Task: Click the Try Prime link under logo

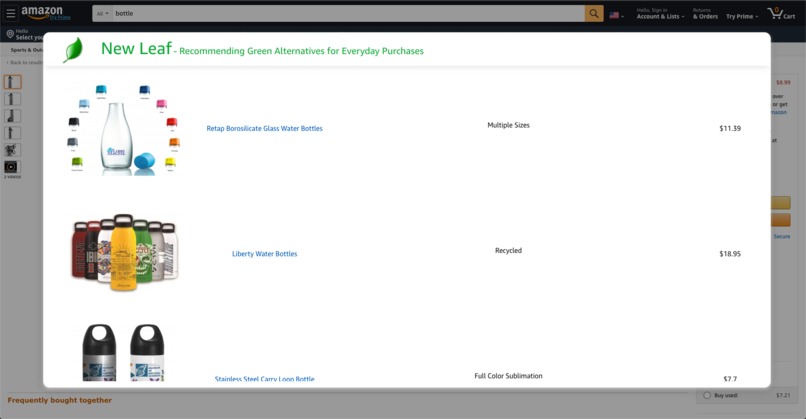Action: [x=60, y=17]
